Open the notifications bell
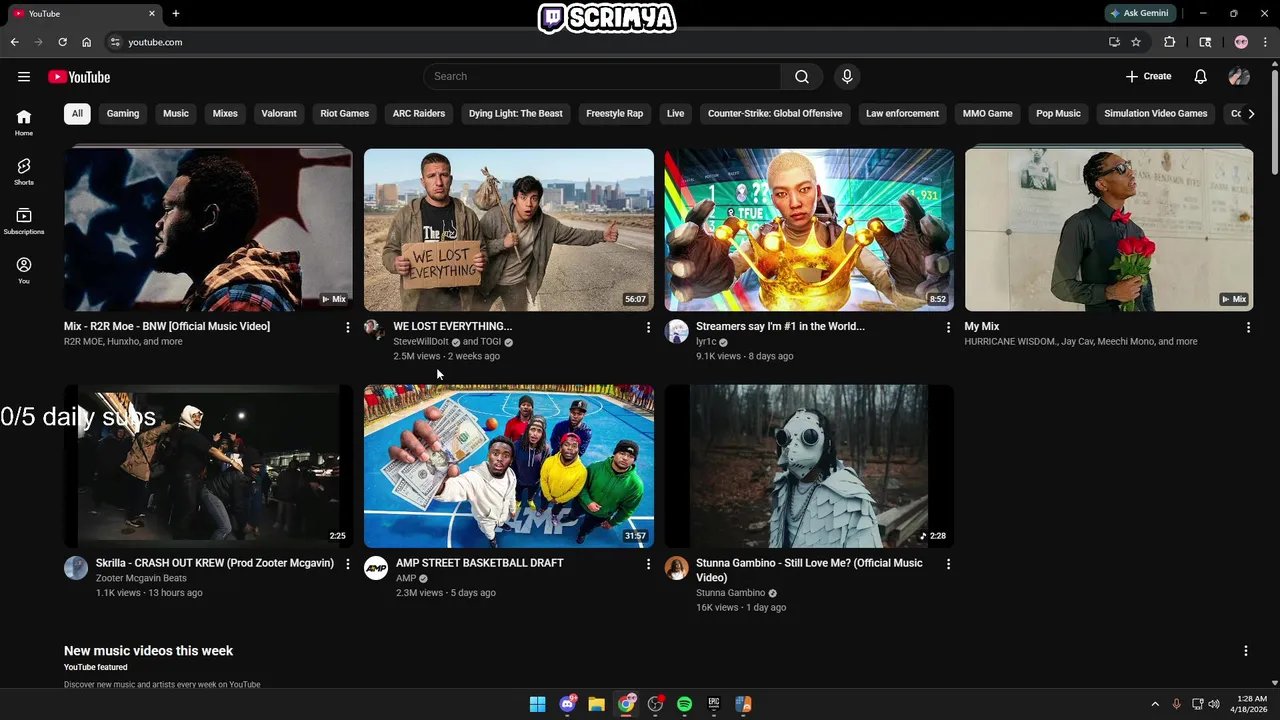The height and width of the screenshot is (720, 1280). tap(1201, 77)
